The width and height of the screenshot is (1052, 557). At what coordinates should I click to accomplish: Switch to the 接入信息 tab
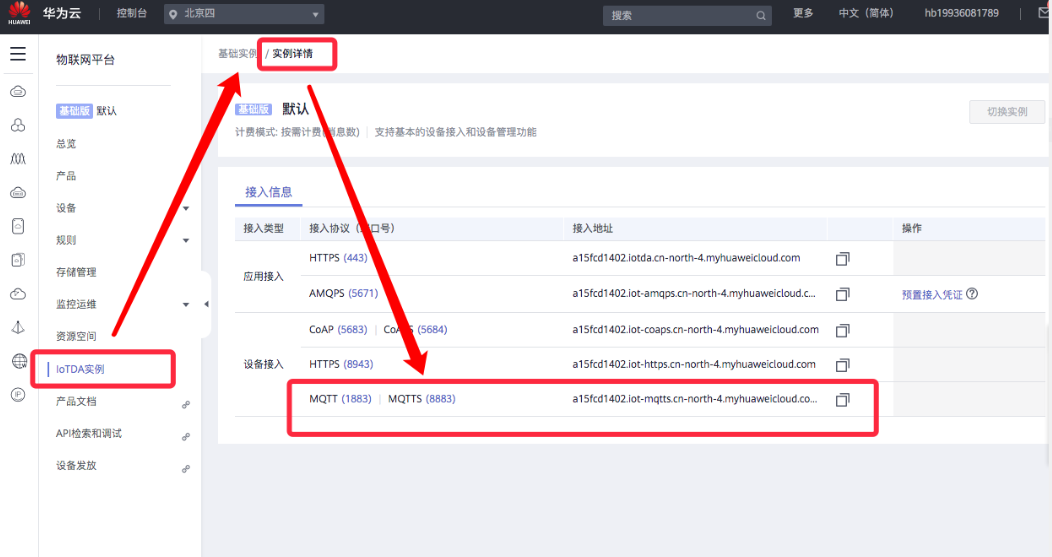point(268,193)
